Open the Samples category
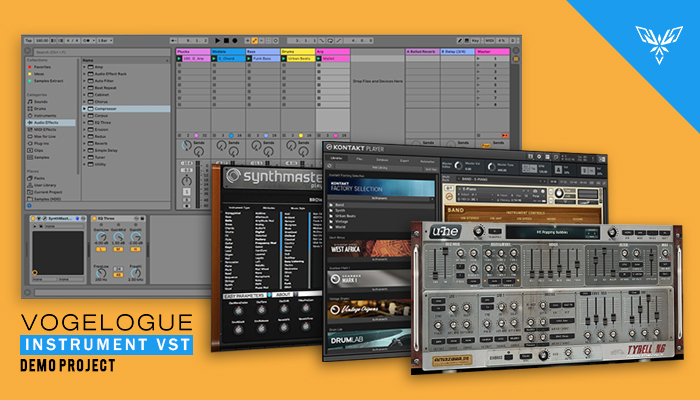The image size is (700, 400). (x=39, y=157)
